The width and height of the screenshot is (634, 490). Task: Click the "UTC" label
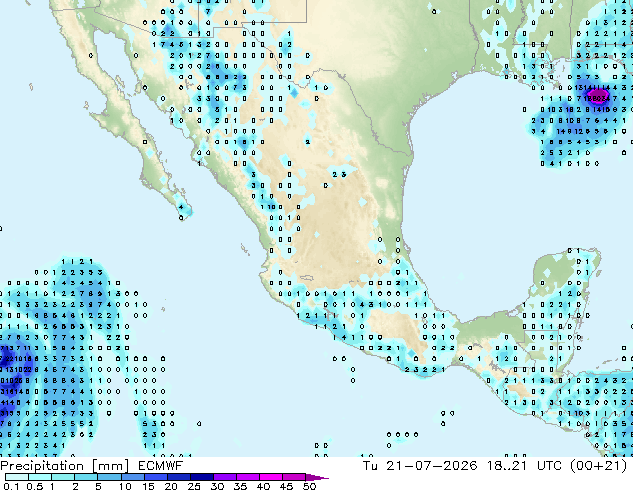click(x=549, y=466)
